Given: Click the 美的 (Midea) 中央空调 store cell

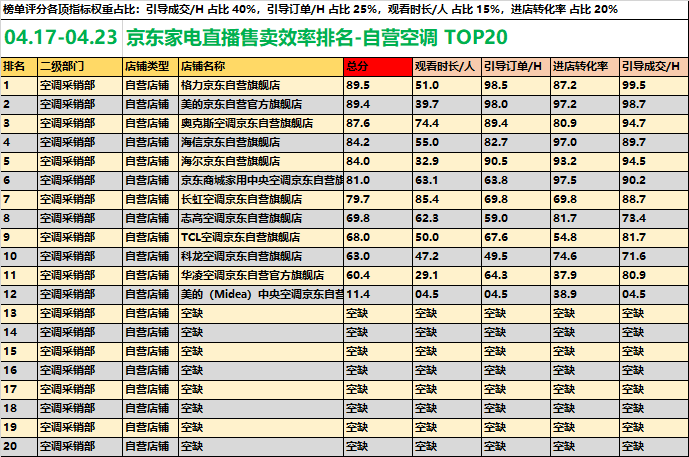Looking at the screenshot, I should click(261, 294).
